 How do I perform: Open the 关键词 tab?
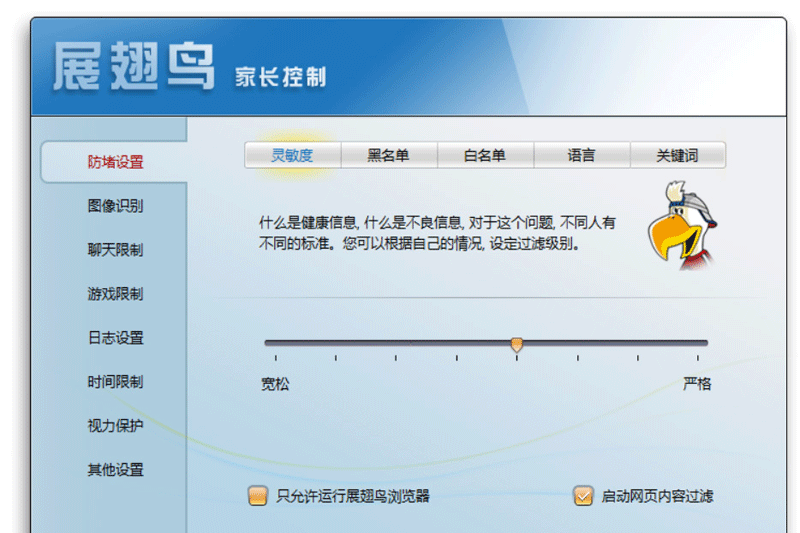[x=678, y=155]
